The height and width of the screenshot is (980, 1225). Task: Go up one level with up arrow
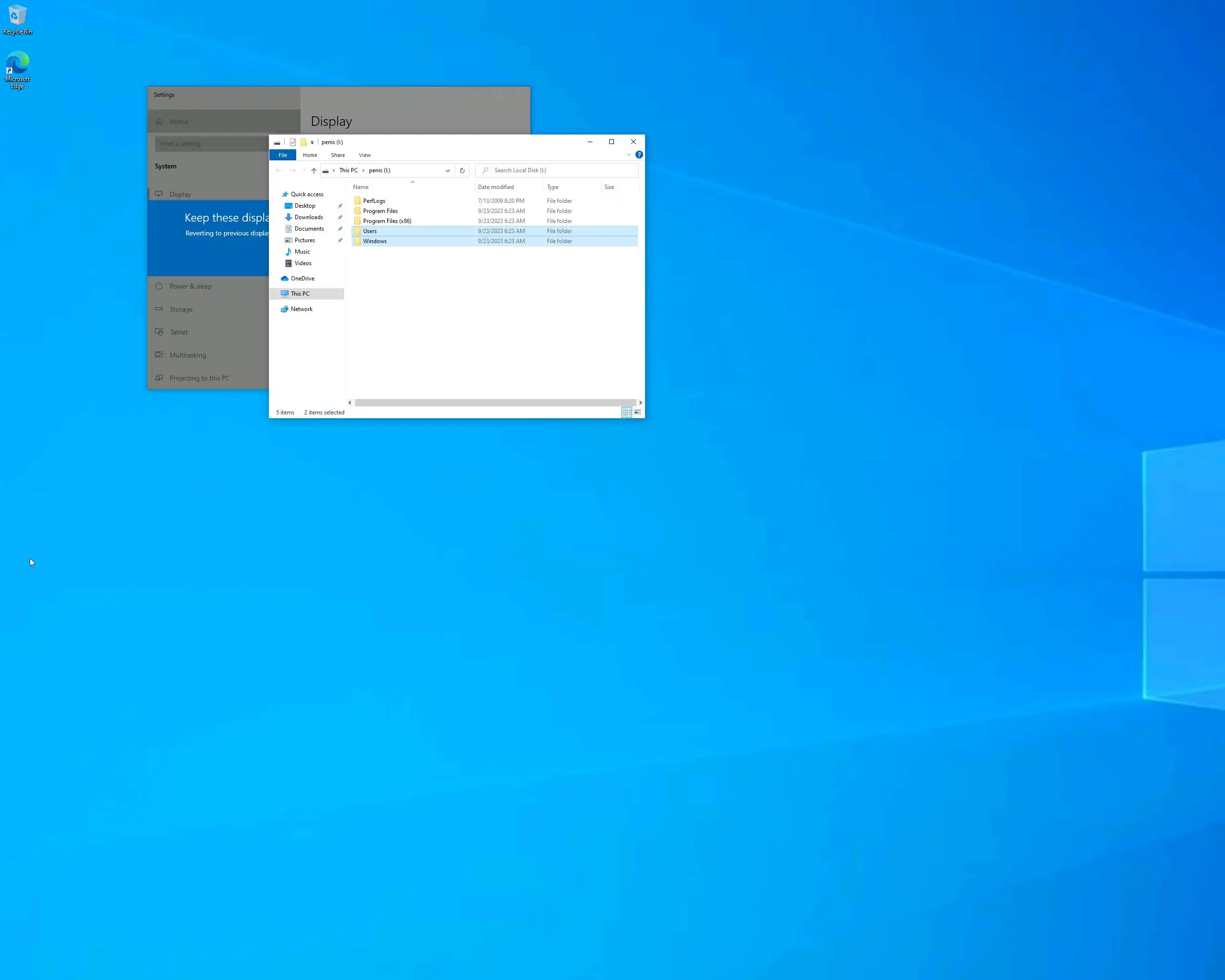tap(313, 170)
